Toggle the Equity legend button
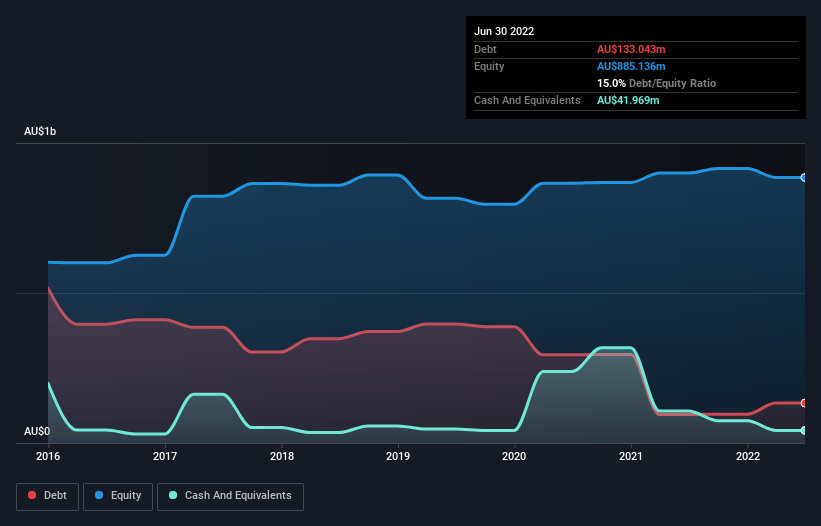The width and height of the screenshot is (821, 526). (118, 496)
